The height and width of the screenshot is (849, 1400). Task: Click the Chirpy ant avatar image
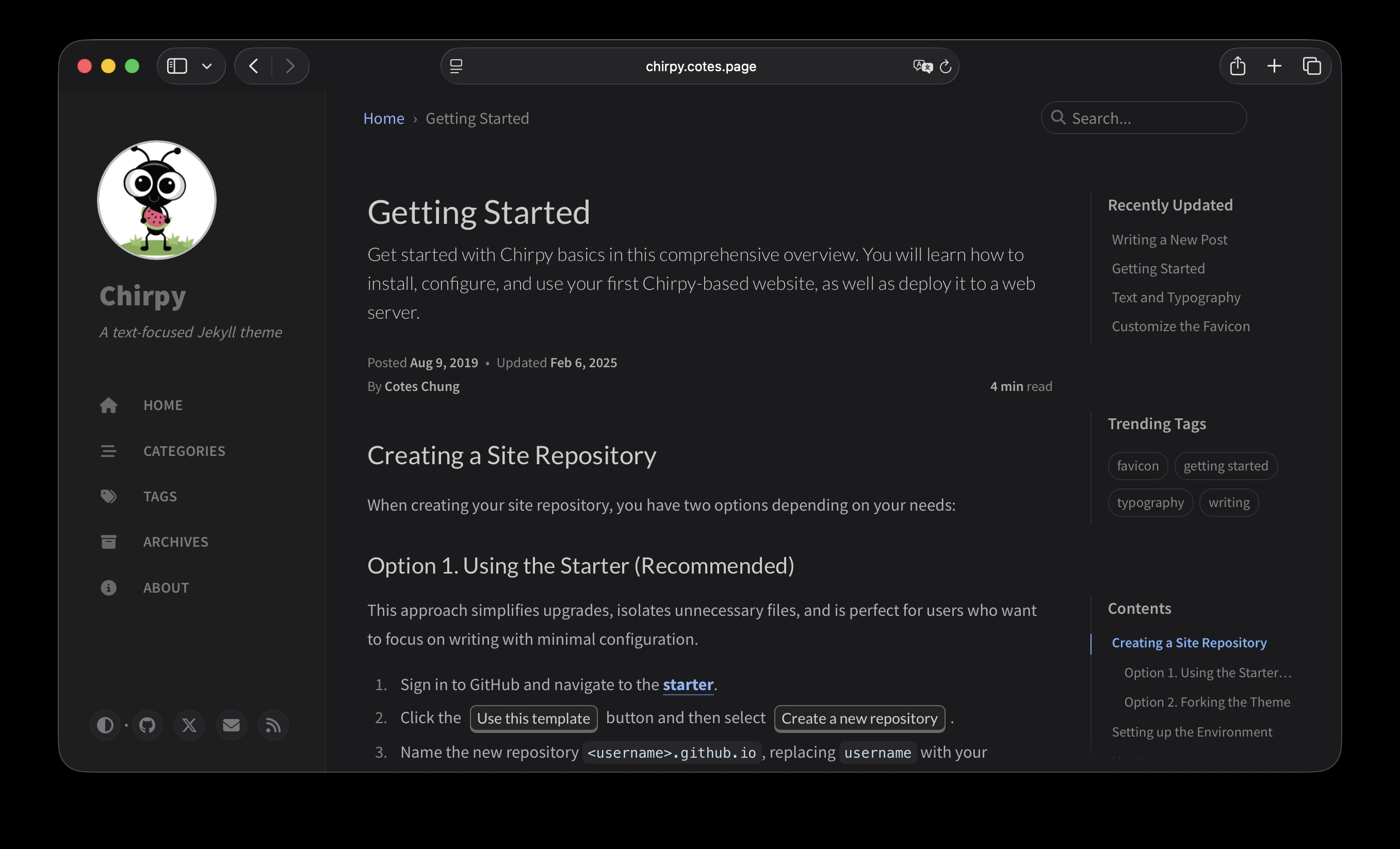[x=157, y=200]
